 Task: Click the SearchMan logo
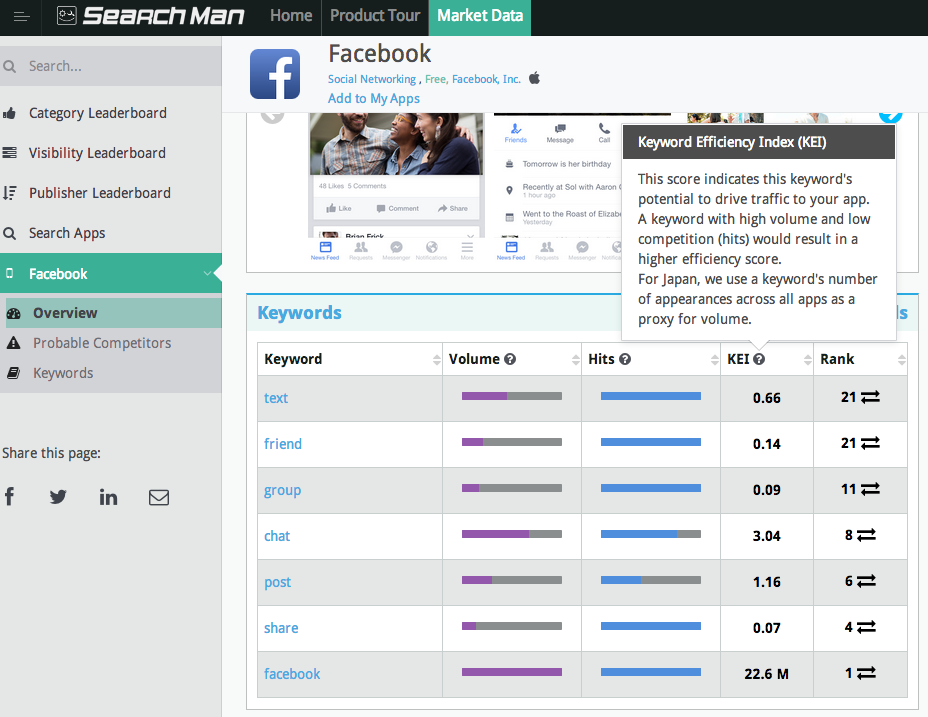click(150, 16)
